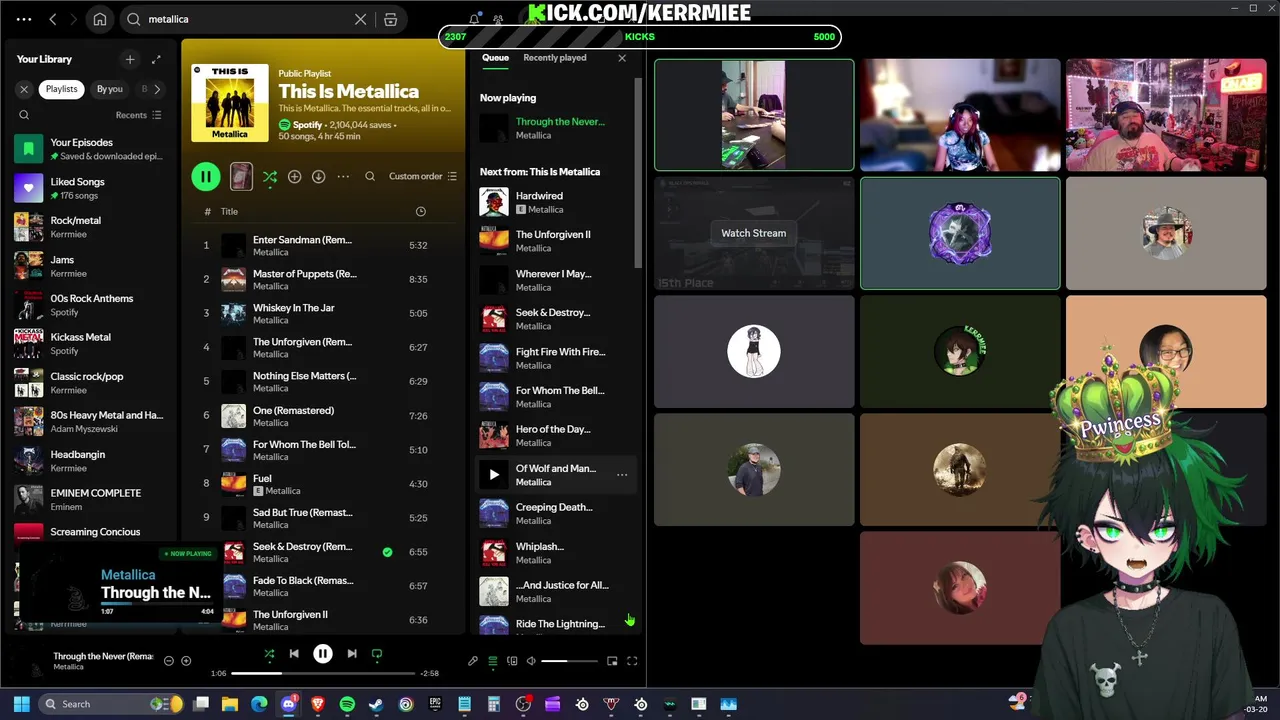Mute the volume speaker

pos(531,660)
